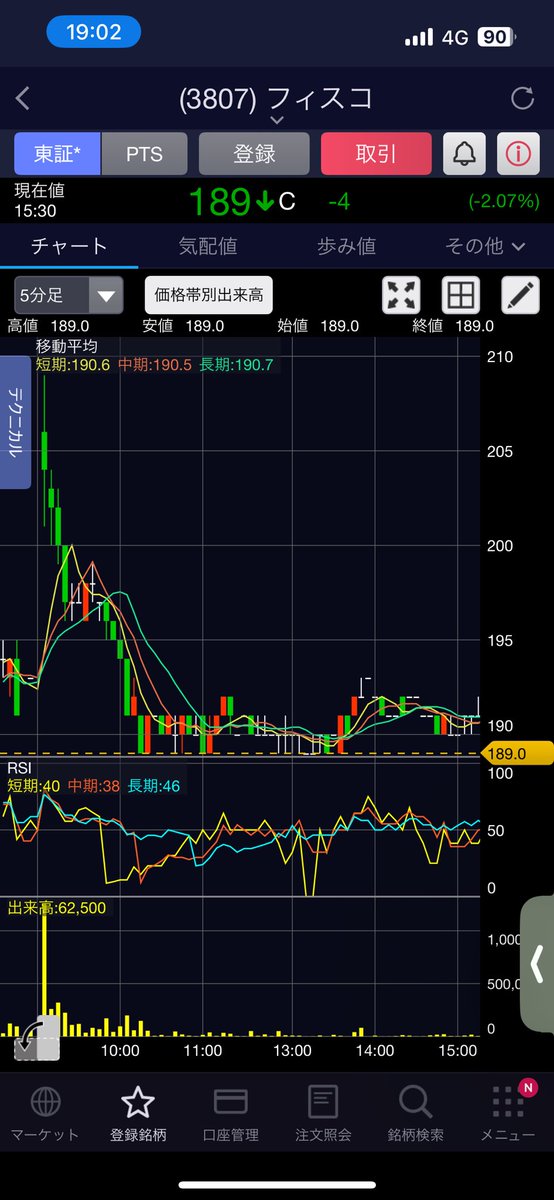The image size is (554, 1200).
Task: Open the メニュー grid tab
Action: pyautogui.click(x=508, y=1115)
